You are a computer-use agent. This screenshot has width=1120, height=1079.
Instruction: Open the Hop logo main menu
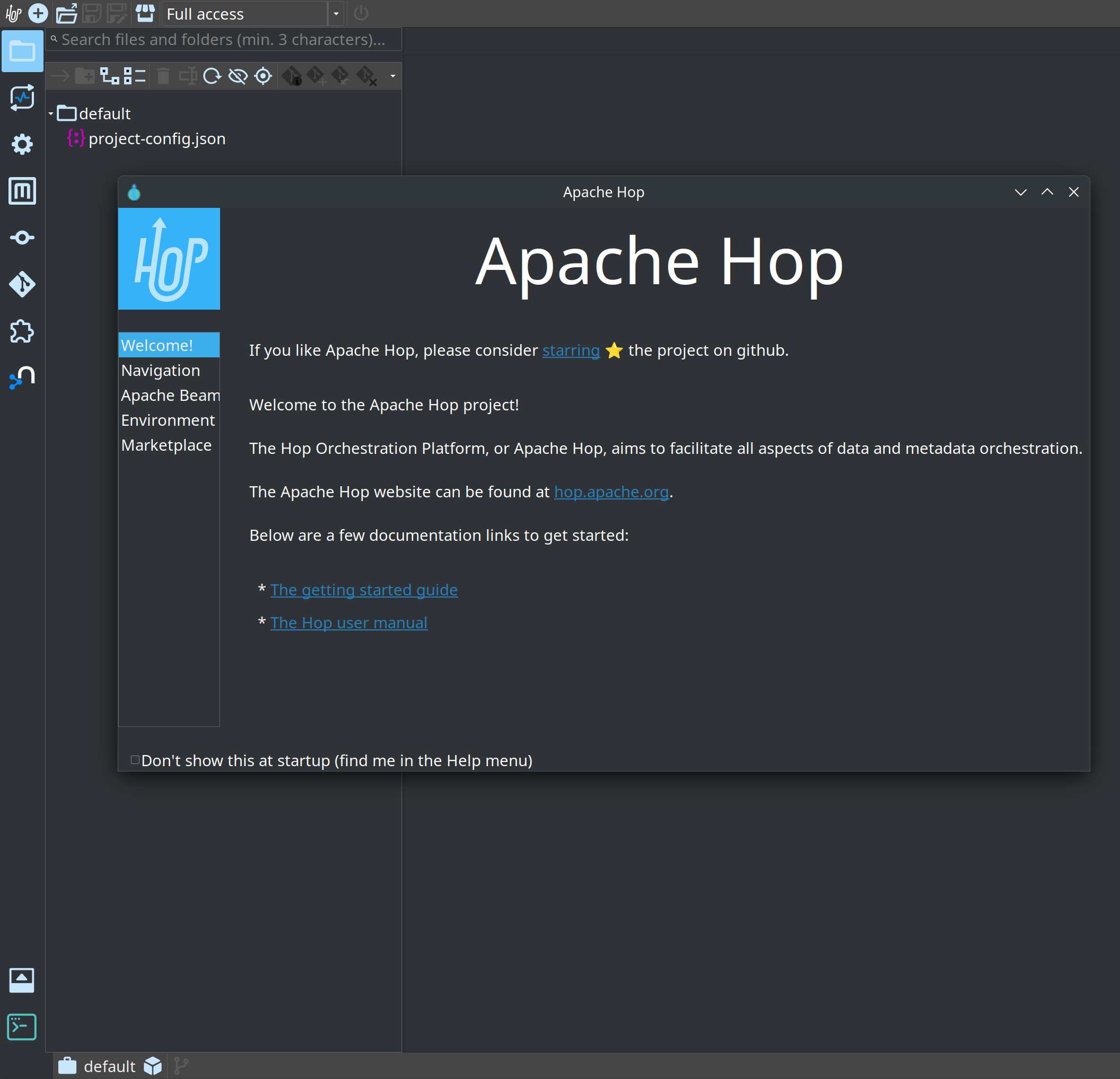pyautogui.click(x=13, y=13)
